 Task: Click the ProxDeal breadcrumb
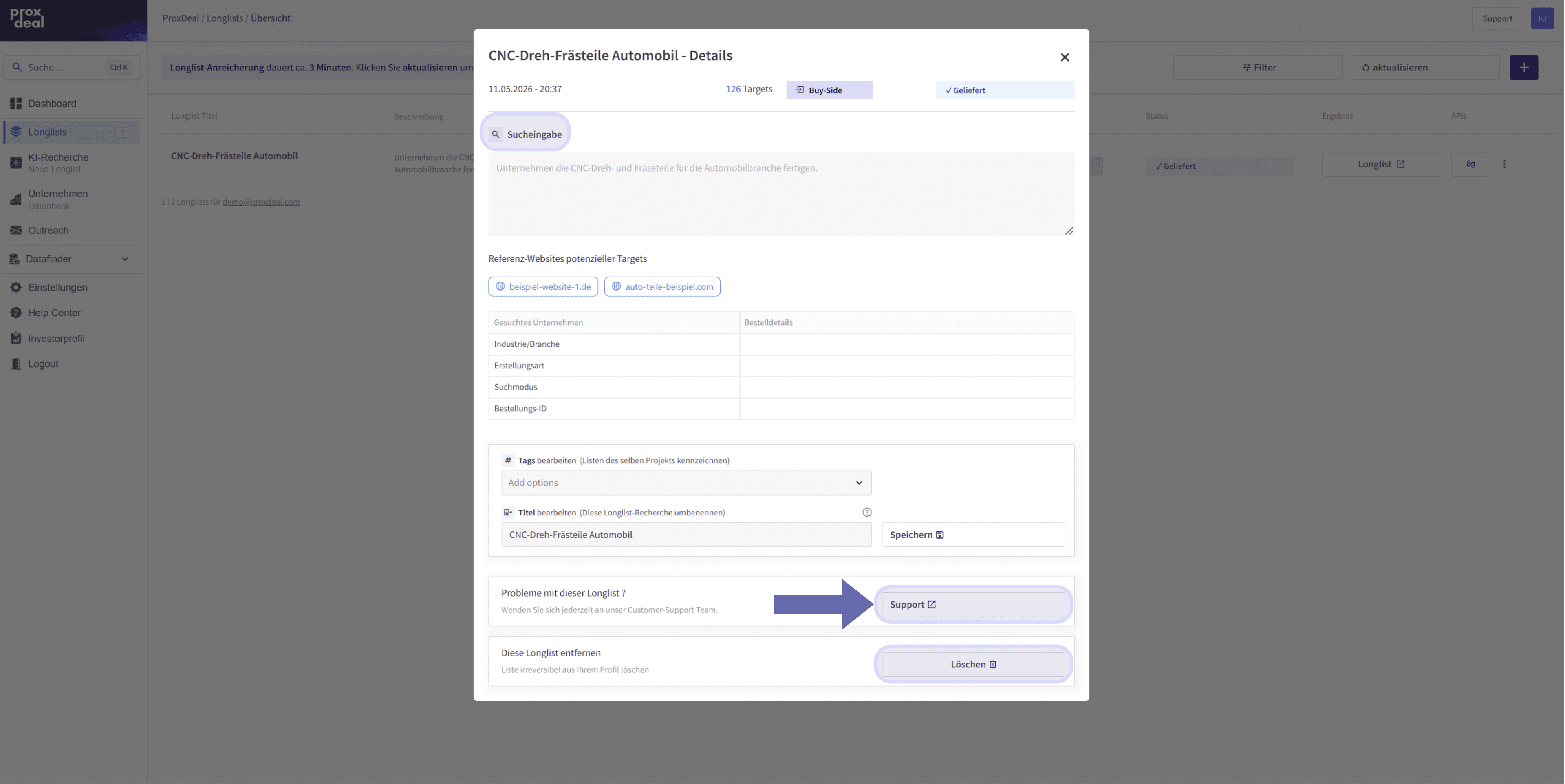point(181,18)
